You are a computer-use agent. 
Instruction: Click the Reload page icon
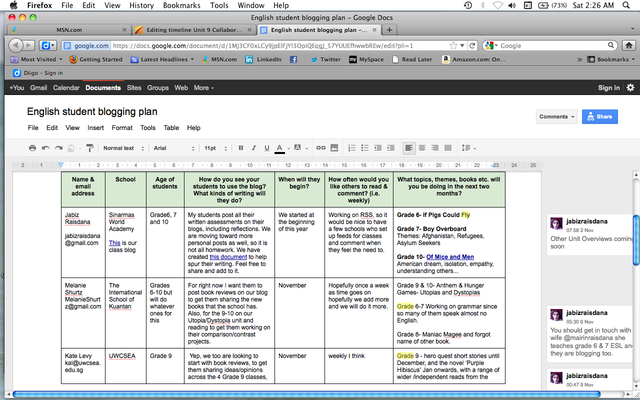(x=472, y=46)
